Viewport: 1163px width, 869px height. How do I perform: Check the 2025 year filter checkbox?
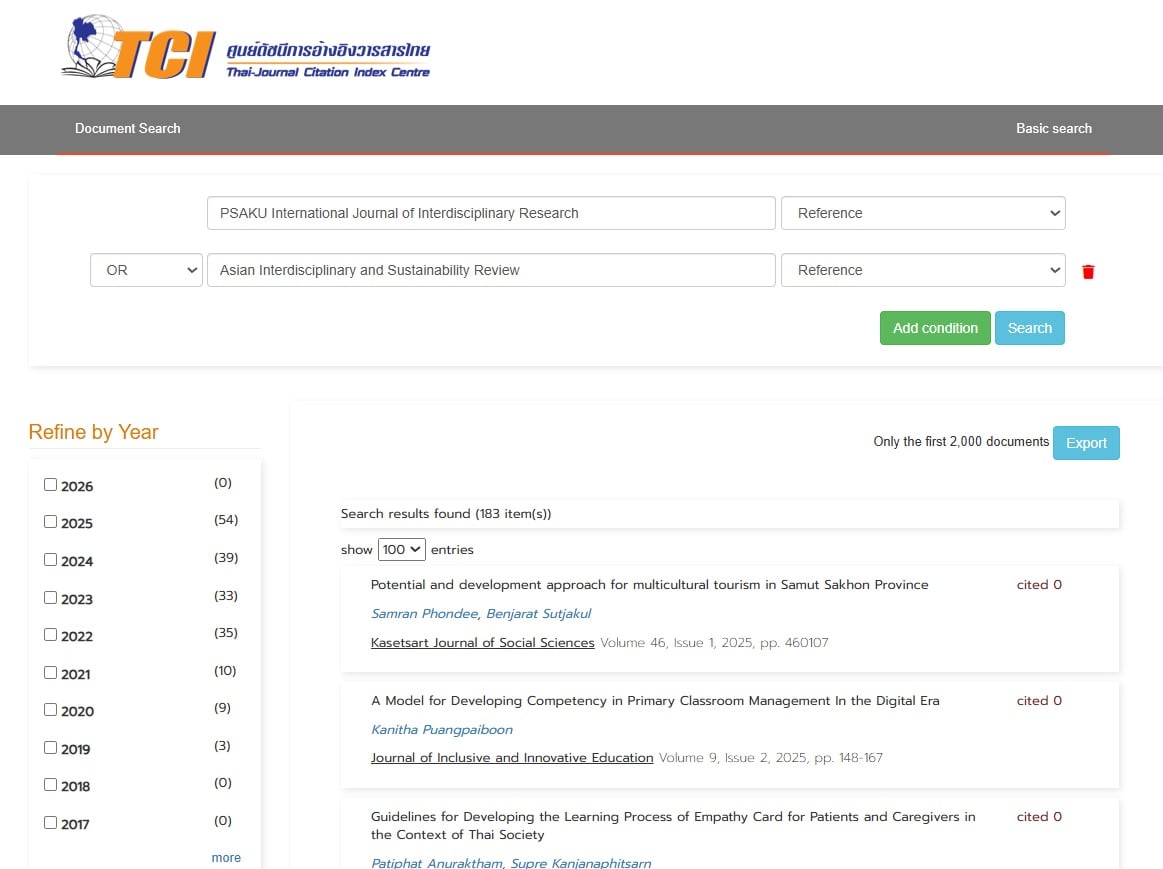point(51,522)
